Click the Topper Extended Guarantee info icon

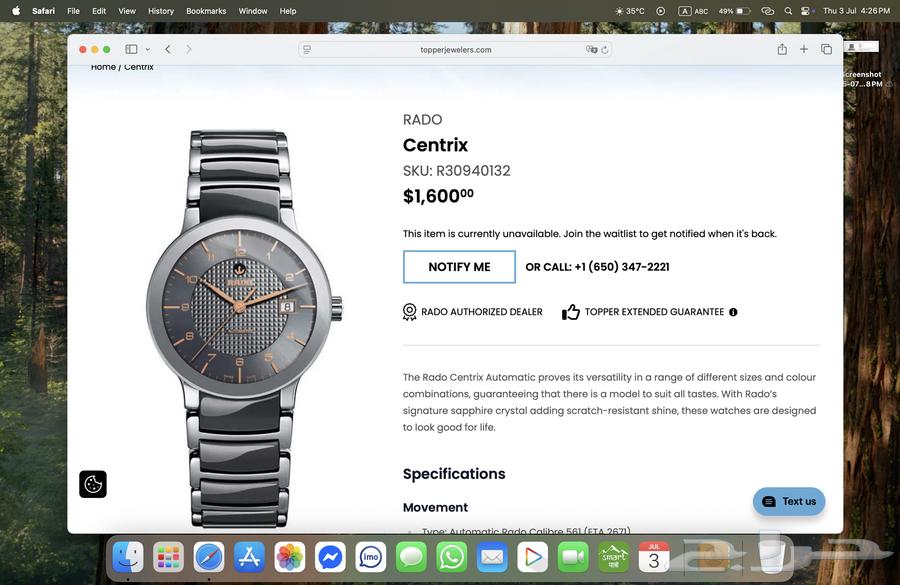tap(733, 312)
